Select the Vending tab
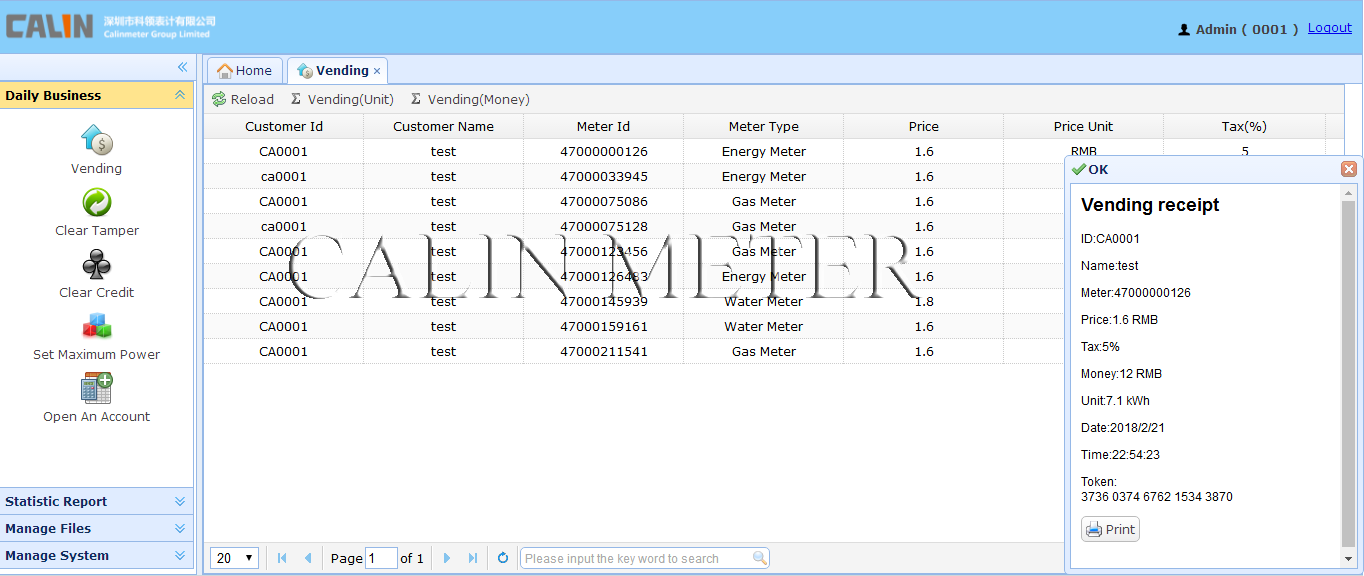This screenshot has width=1364, height=576. click(337, 70)
